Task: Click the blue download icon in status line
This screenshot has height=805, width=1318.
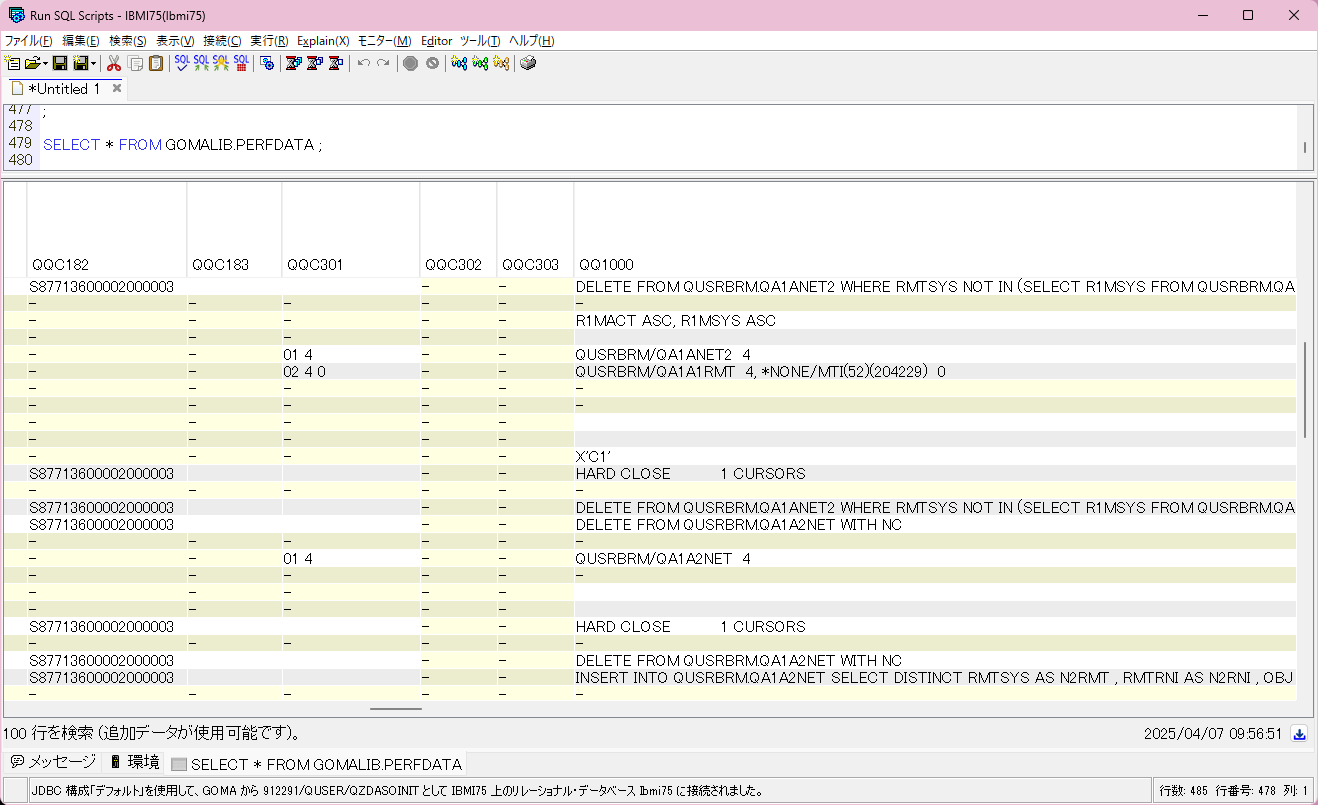Action: click(1300, 734)
